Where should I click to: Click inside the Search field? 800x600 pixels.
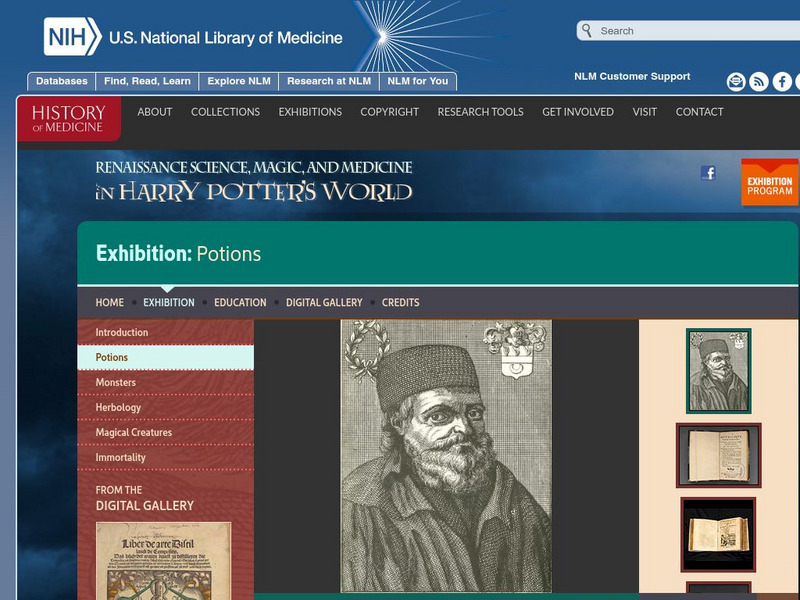pyautogui.click(x=688, y=31)
